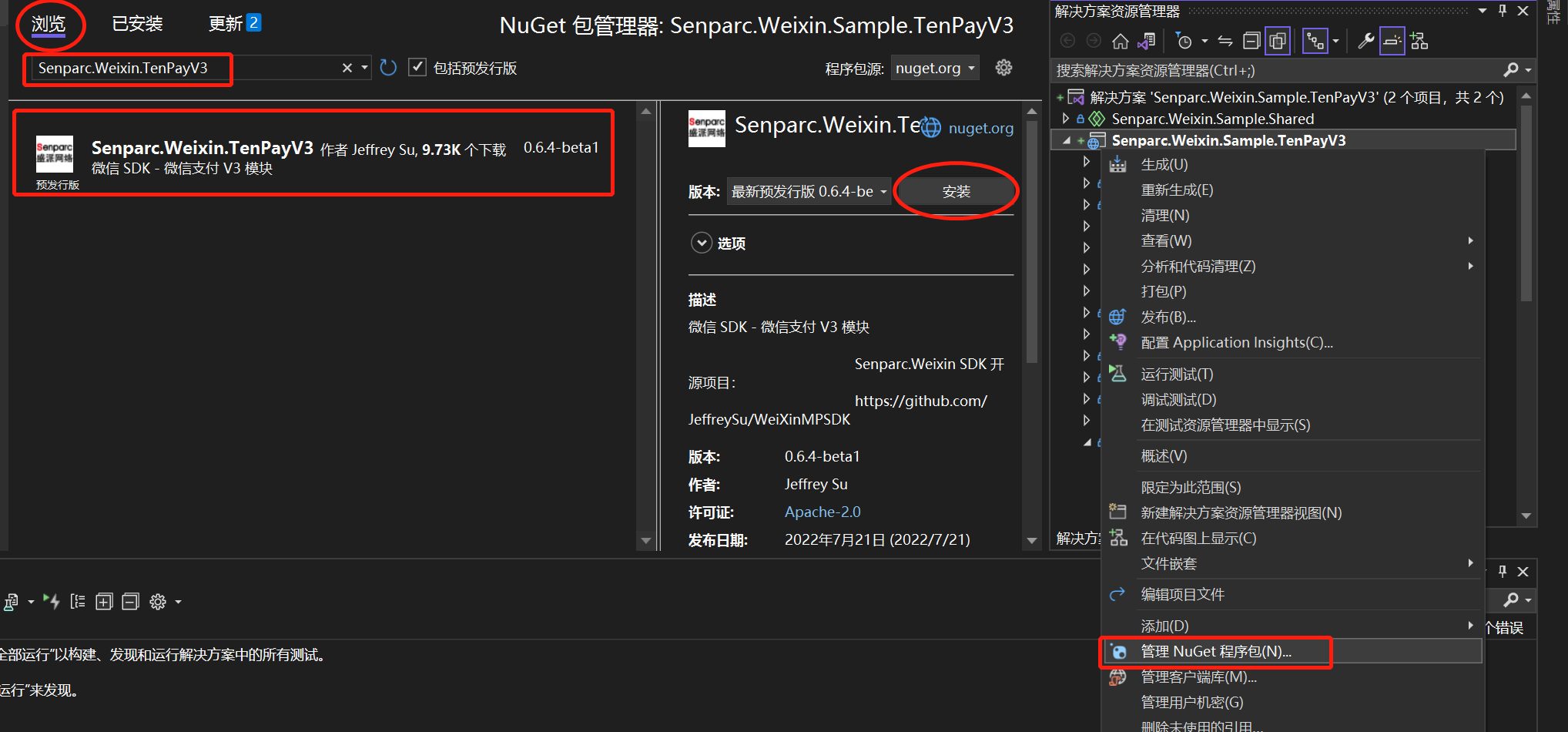The height and width of the screenshot is (732, 1568).
Task: Open the version selection dropdown
Action: pos(809,191)
